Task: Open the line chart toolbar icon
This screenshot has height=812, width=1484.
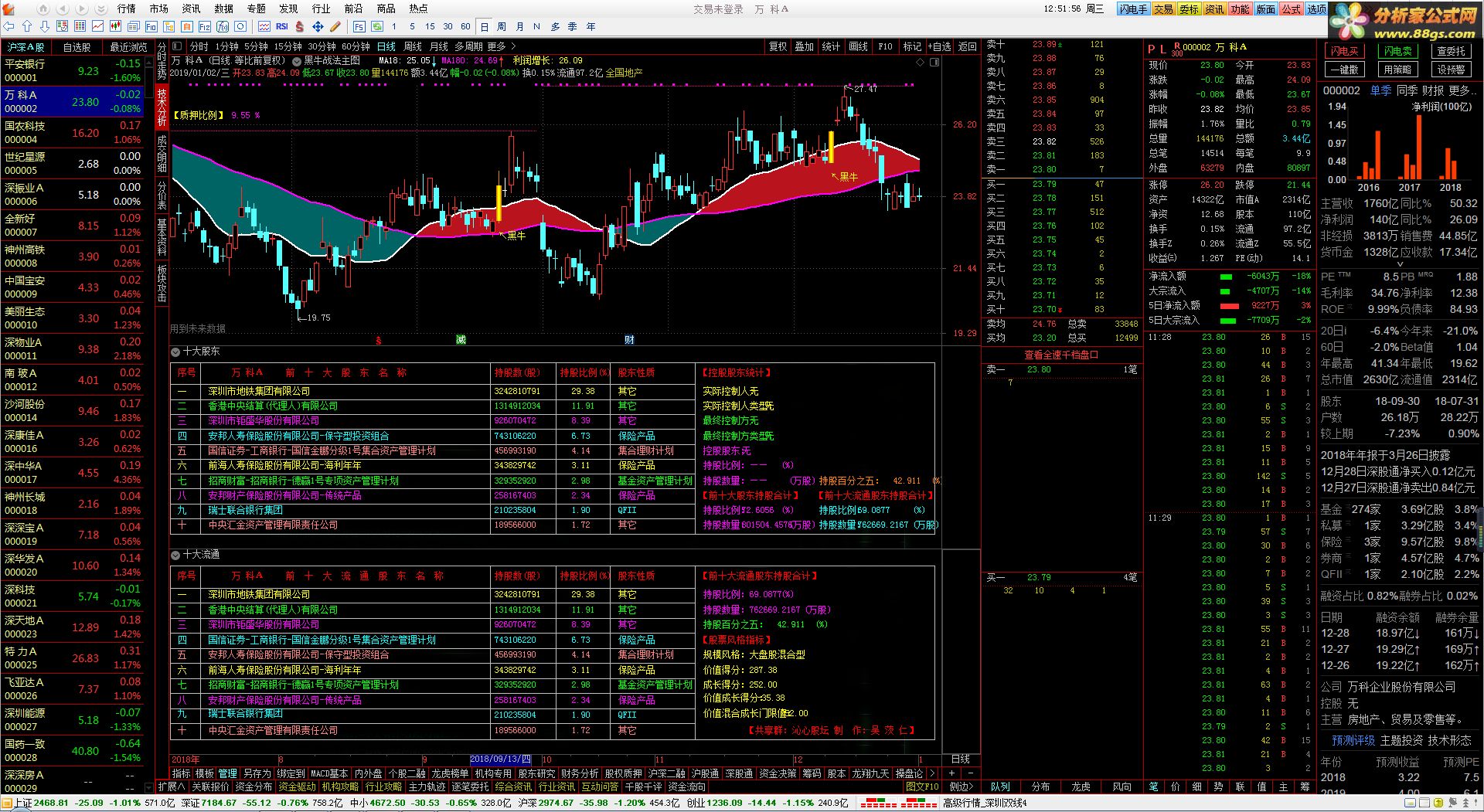Action: point(98,26)
